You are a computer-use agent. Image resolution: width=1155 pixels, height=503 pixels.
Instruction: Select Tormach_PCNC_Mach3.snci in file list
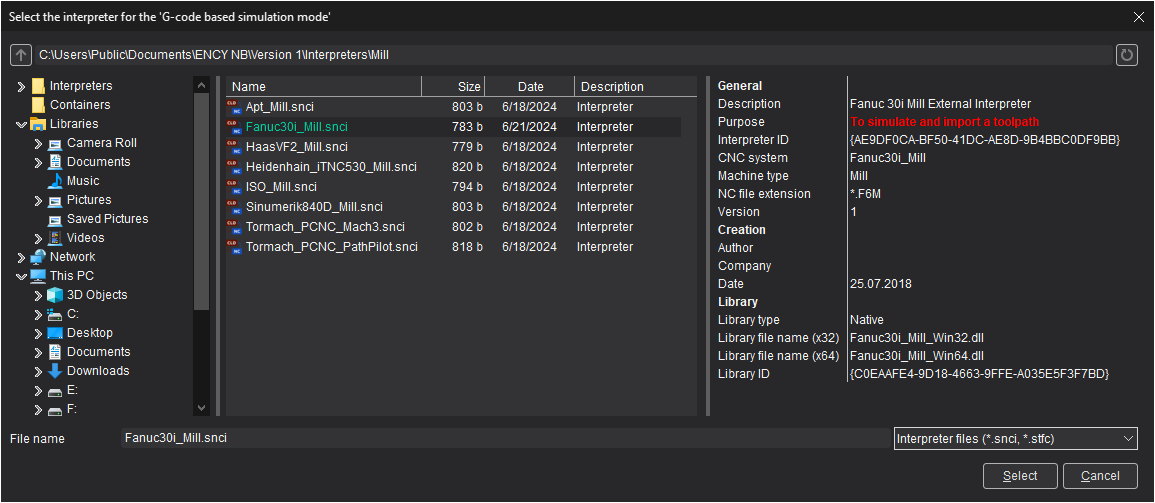[x=324, y=227]
